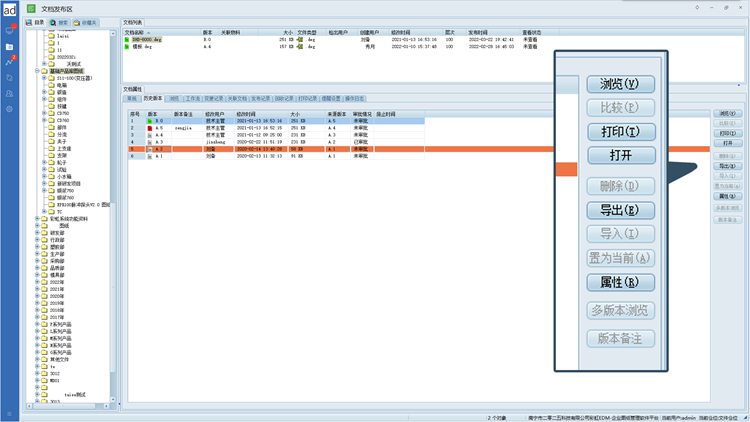Switch to the 历史版本 tab

click(x=153, y=99)
